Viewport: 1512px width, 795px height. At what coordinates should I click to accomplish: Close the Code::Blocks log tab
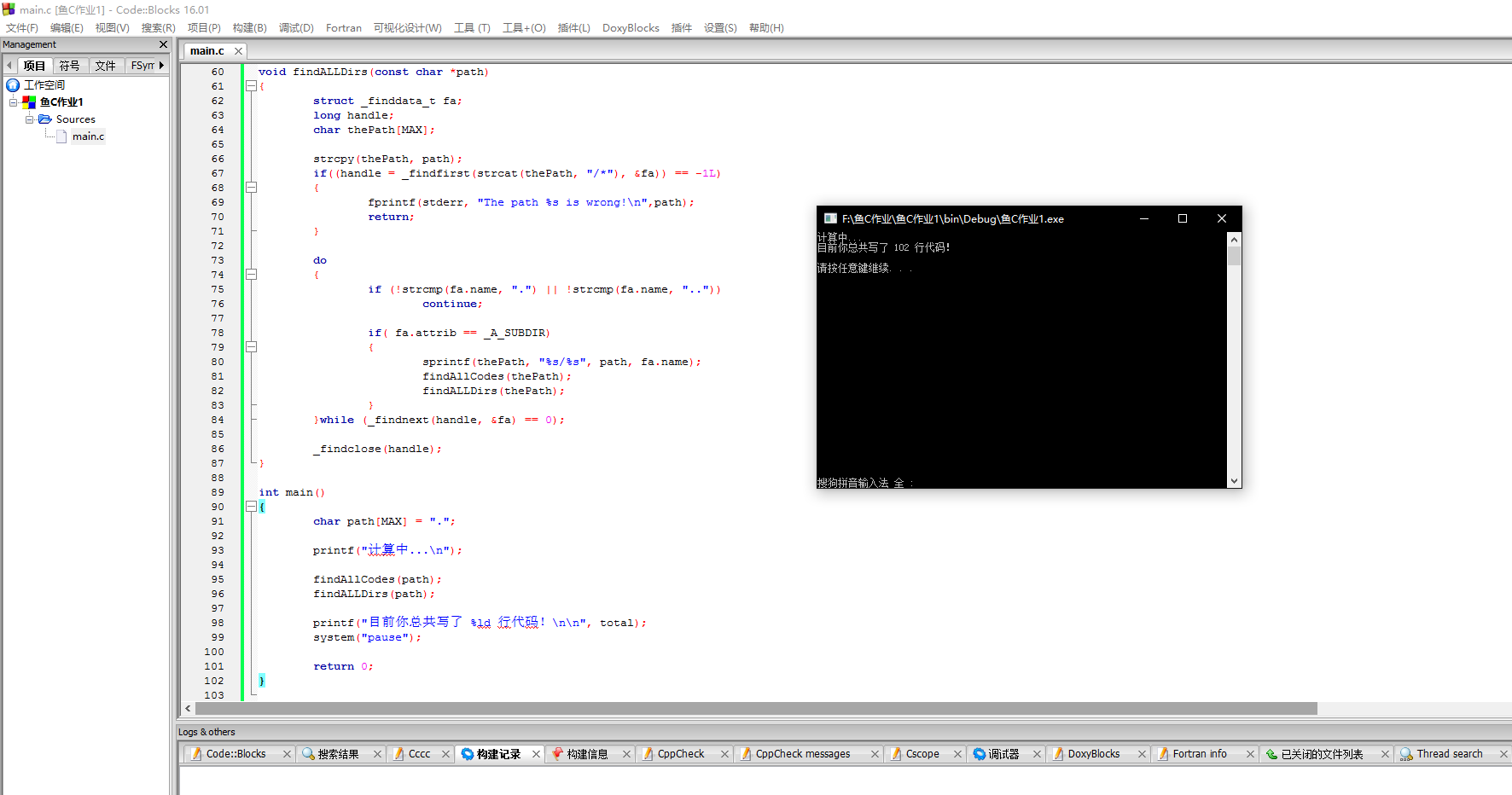point(287,754)
